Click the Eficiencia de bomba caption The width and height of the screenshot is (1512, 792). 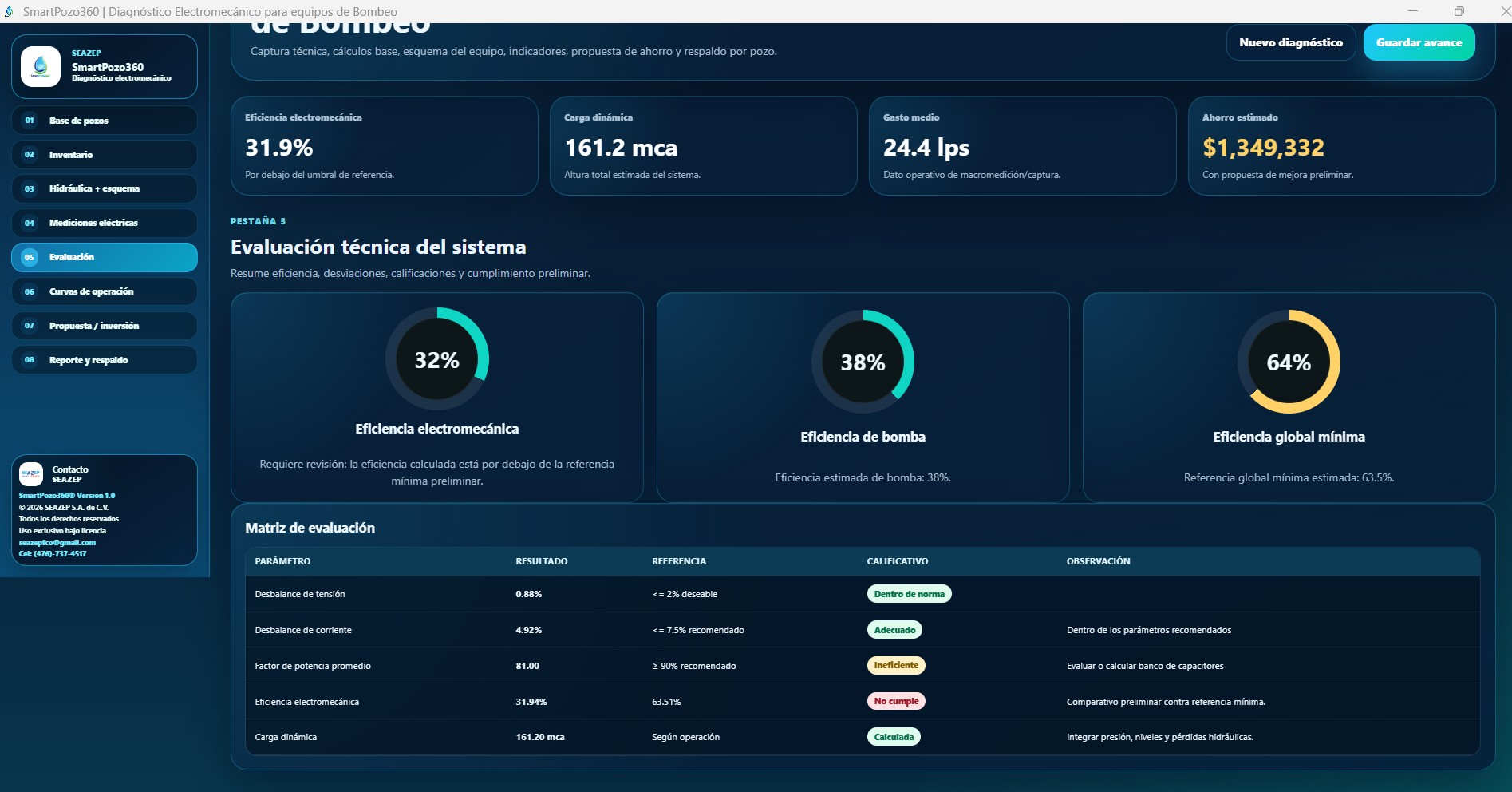pos(863,437)
